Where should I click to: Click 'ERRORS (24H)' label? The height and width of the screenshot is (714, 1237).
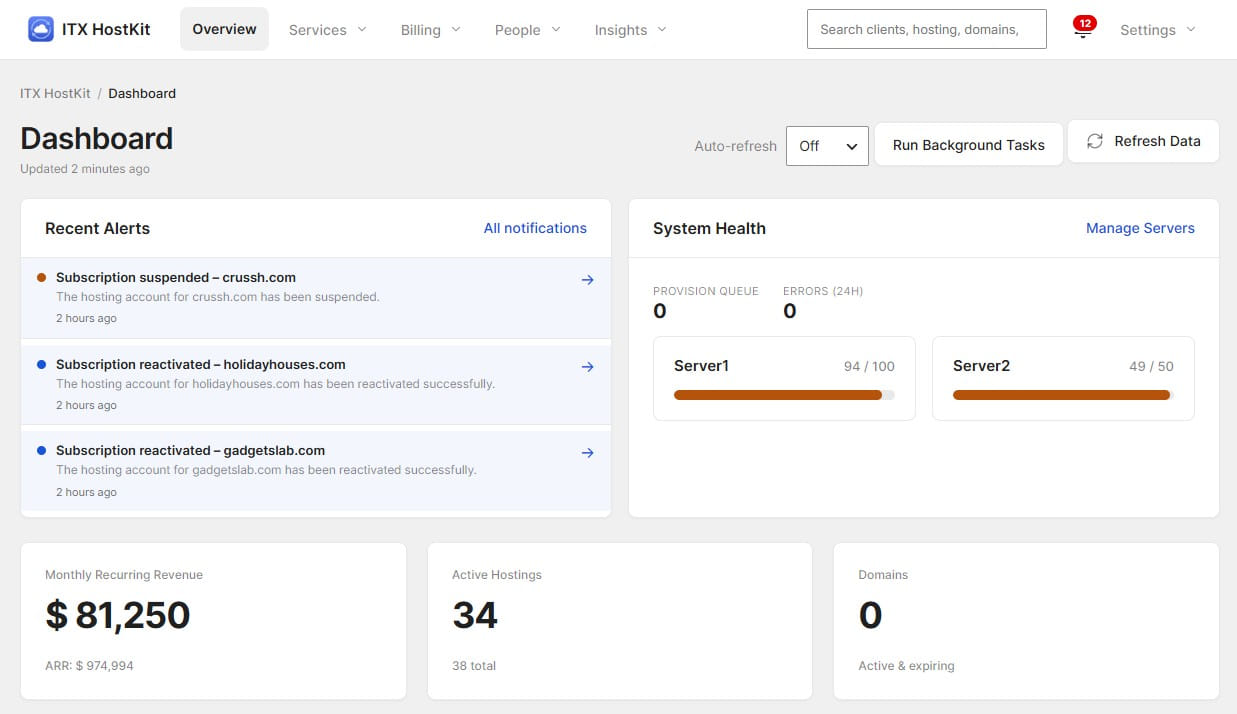coord(823,291)
